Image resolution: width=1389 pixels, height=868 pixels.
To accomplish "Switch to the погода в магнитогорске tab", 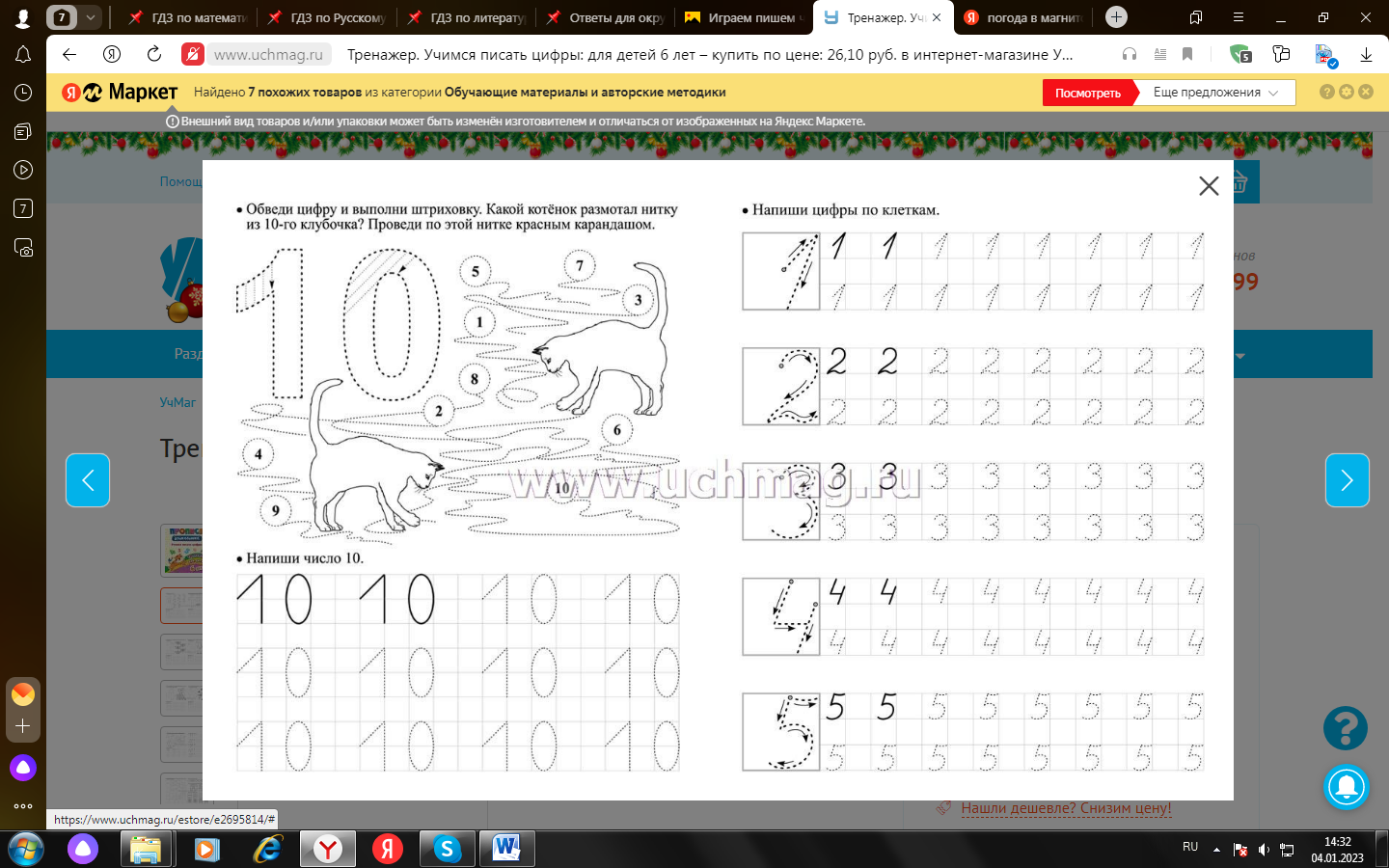I will 1022,17.
